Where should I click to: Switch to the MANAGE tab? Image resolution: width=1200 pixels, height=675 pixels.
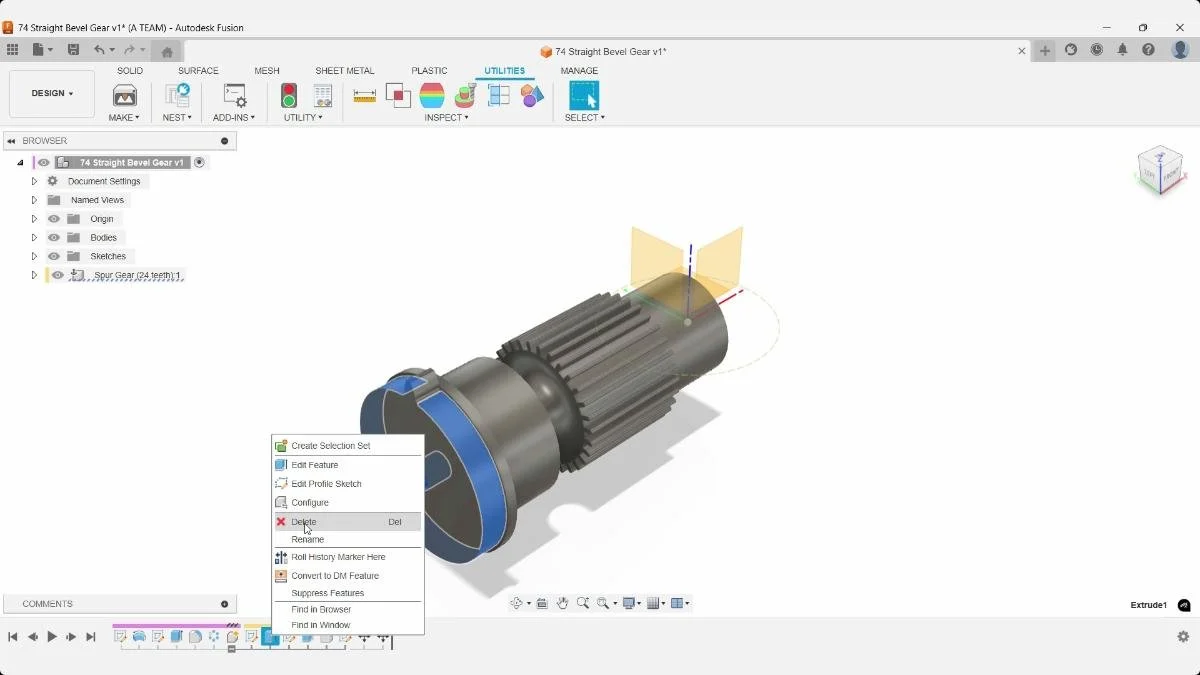579,71
